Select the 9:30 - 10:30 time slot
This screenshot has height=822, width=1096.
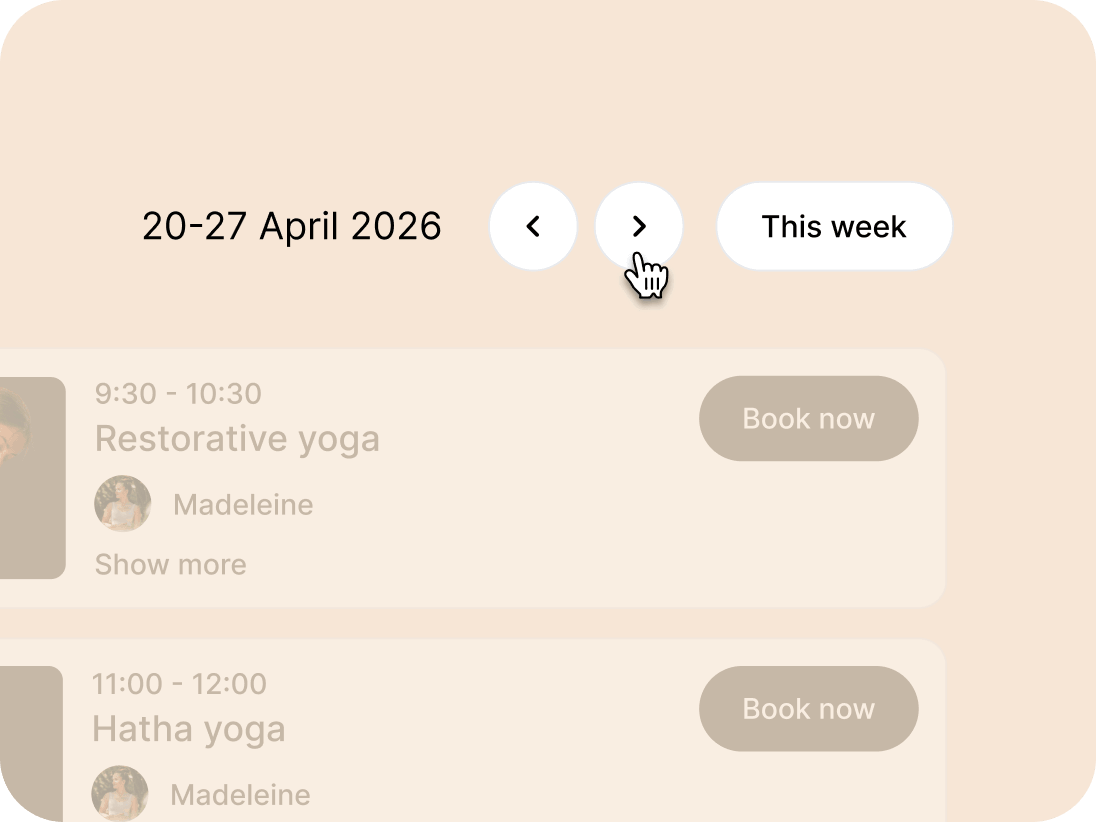[178, 394]
